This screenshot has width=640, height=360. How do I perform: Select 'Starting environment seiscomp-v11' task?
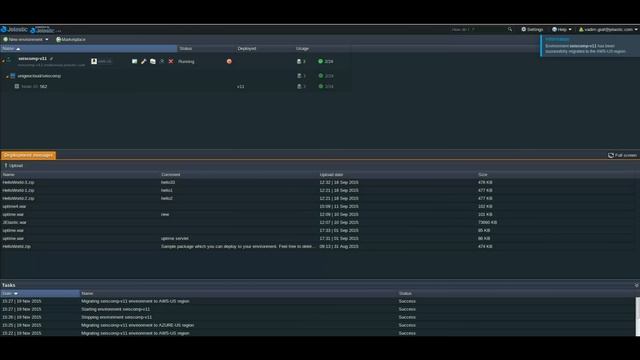[x=318, y=309]
